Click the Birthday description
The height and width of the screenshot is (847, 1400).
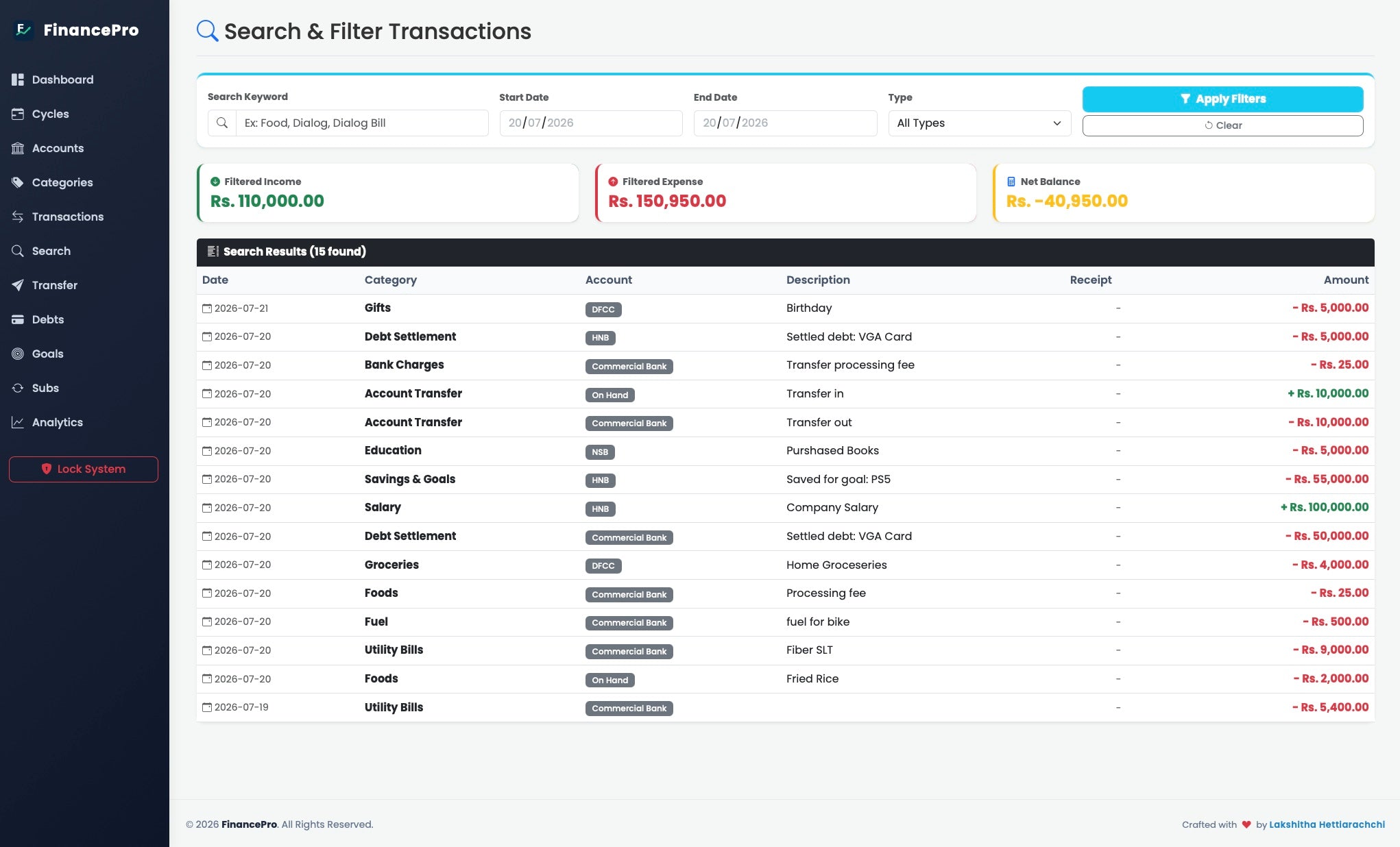809,308
